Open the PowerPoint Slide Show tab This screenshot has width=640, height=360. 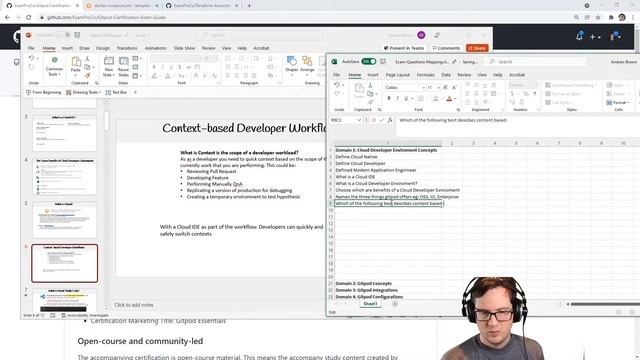tap(184, 48)
